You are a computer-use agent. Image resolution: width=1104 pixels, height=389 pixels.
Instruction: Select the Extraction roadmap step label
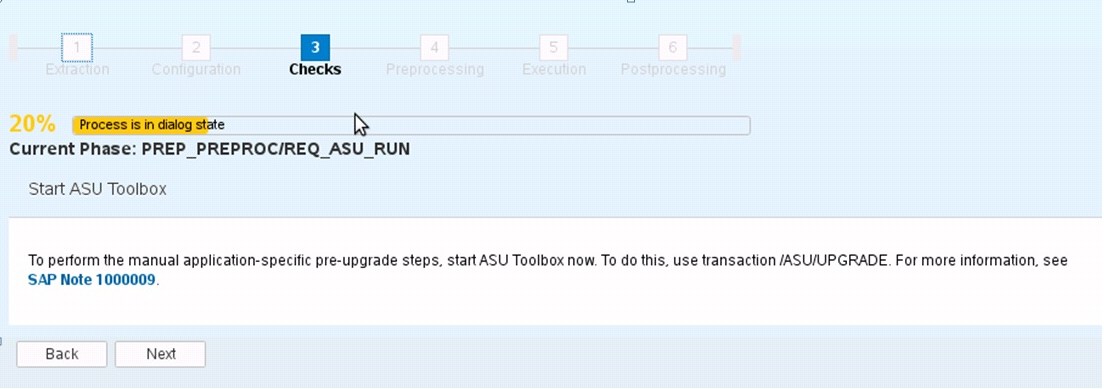77,70
